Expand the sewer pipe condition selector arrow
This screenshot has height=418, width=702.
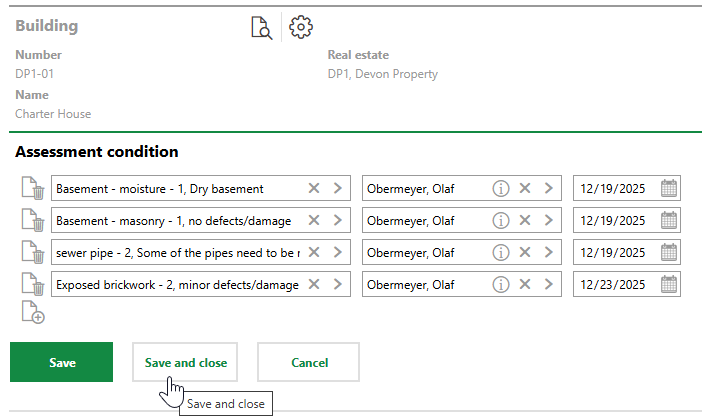pos(337,252)
